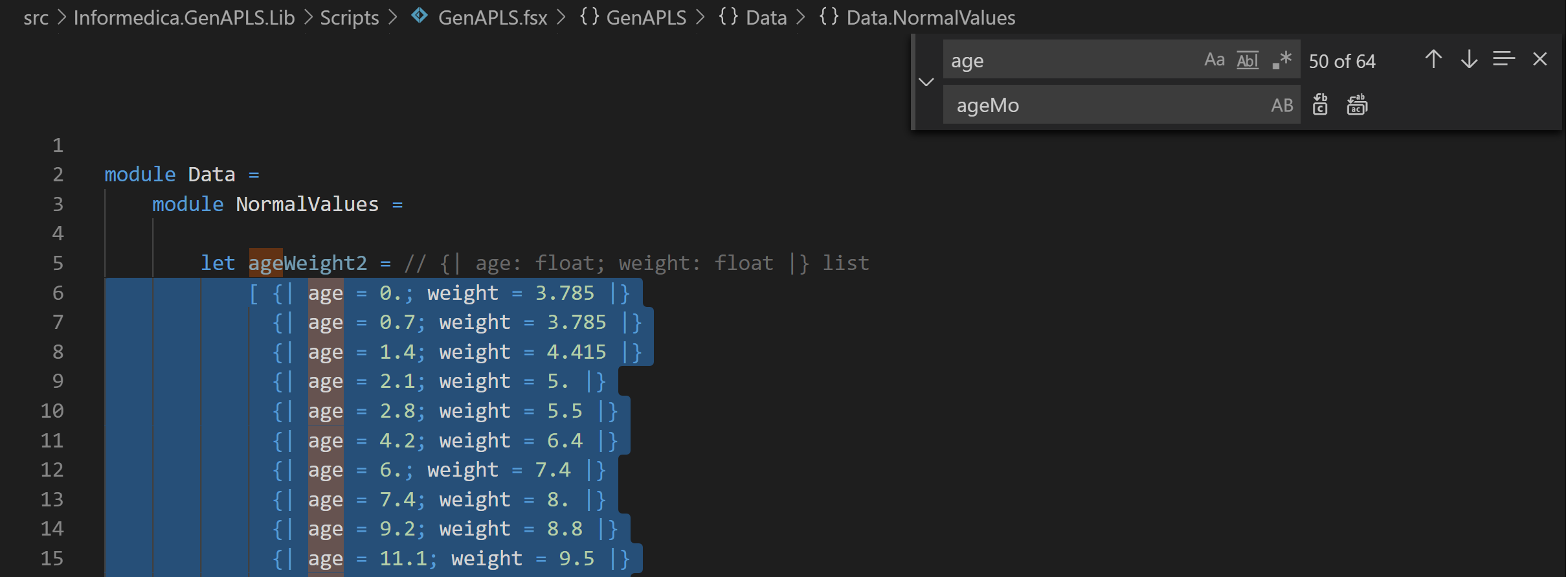
Task: Toggle Preserve Case AB button
Action: point(1282,106)
